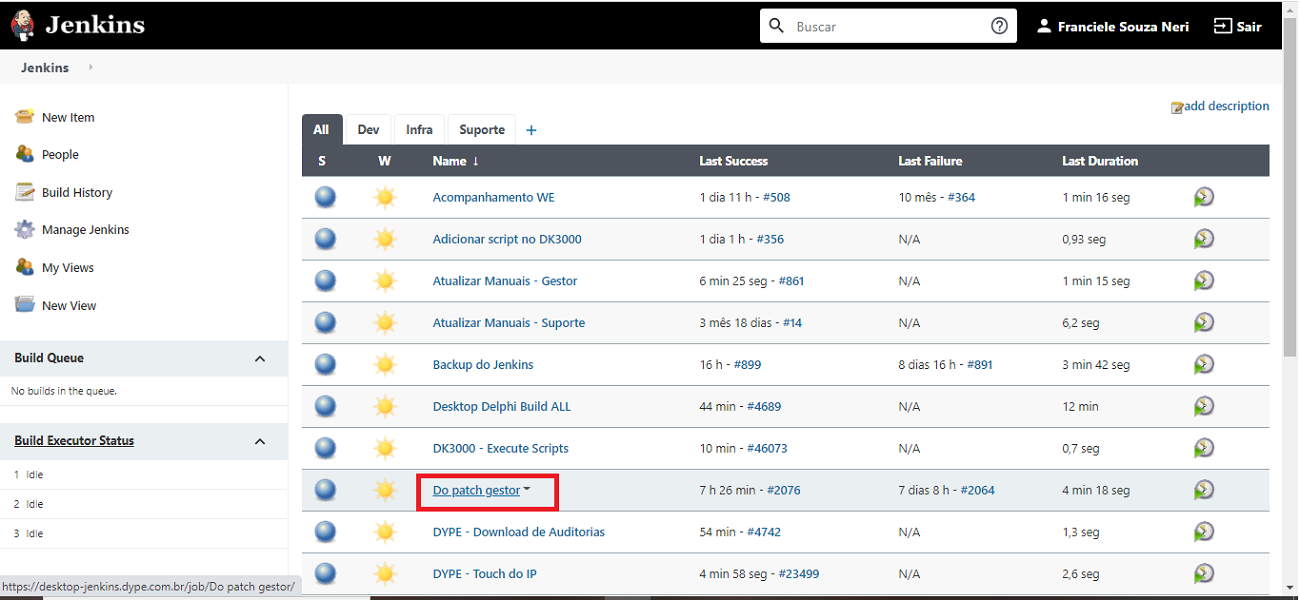The width and height of the screenshot is (1300, 600).
Task: Schedule a build for DYPE - Download de Auditorias
Action: pyautogui.click(x=1204, y=532)
